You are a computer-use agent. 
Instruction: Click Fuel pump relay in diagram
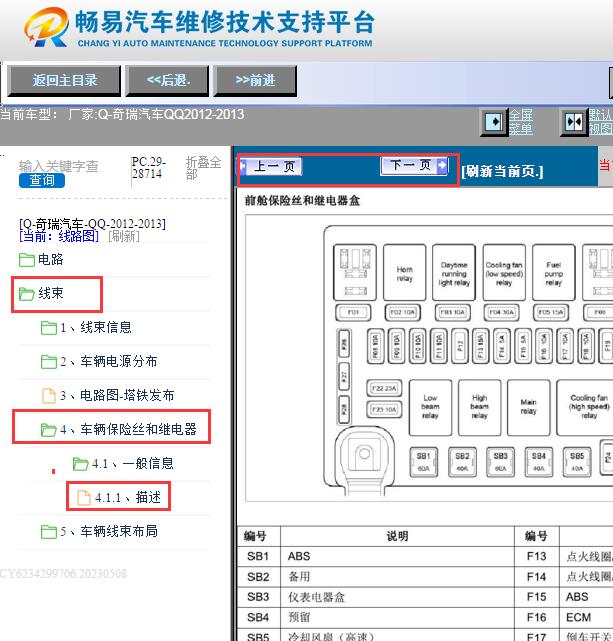point(554,273)
